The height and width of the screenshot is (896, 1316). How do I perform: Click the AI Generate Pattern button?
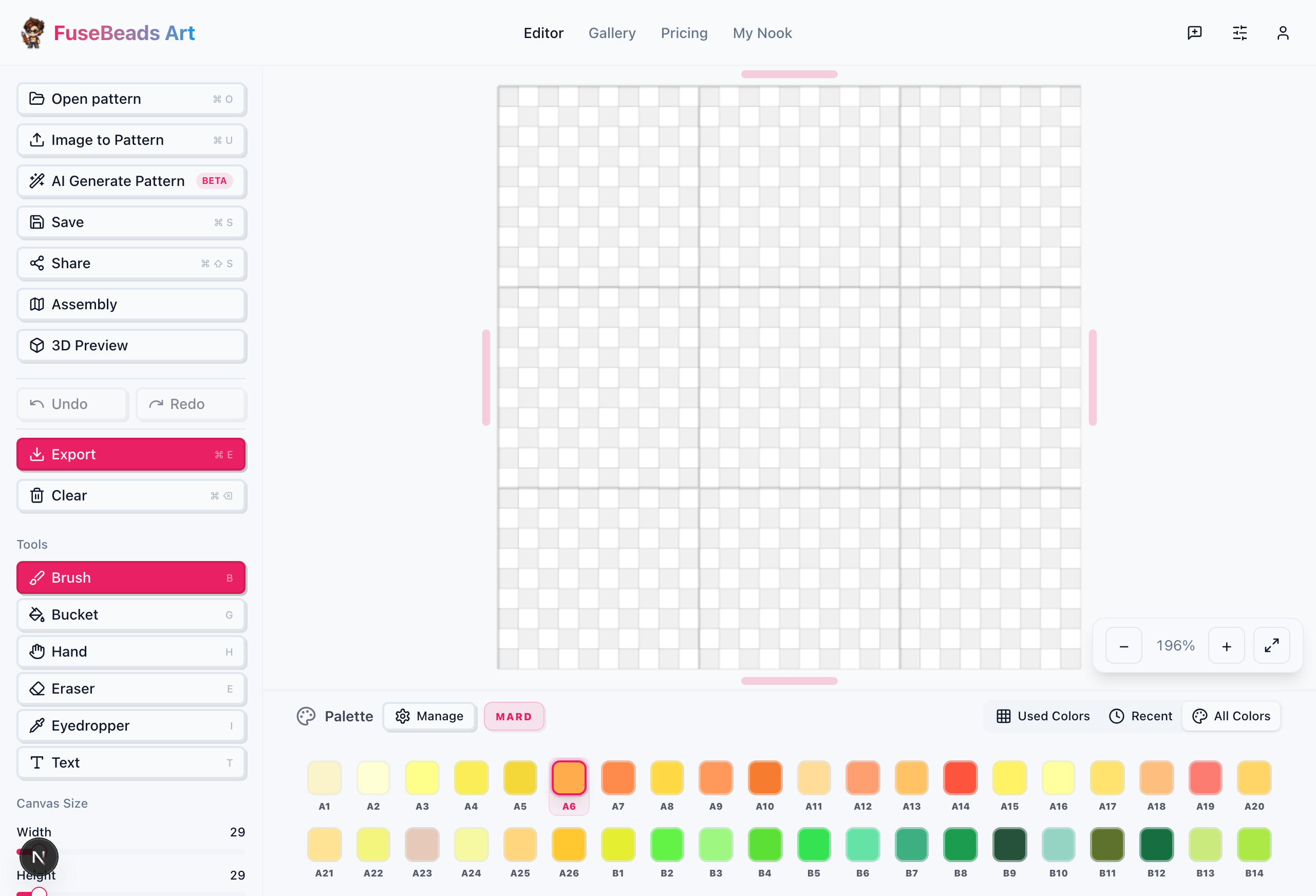click(x=131, y=181)
